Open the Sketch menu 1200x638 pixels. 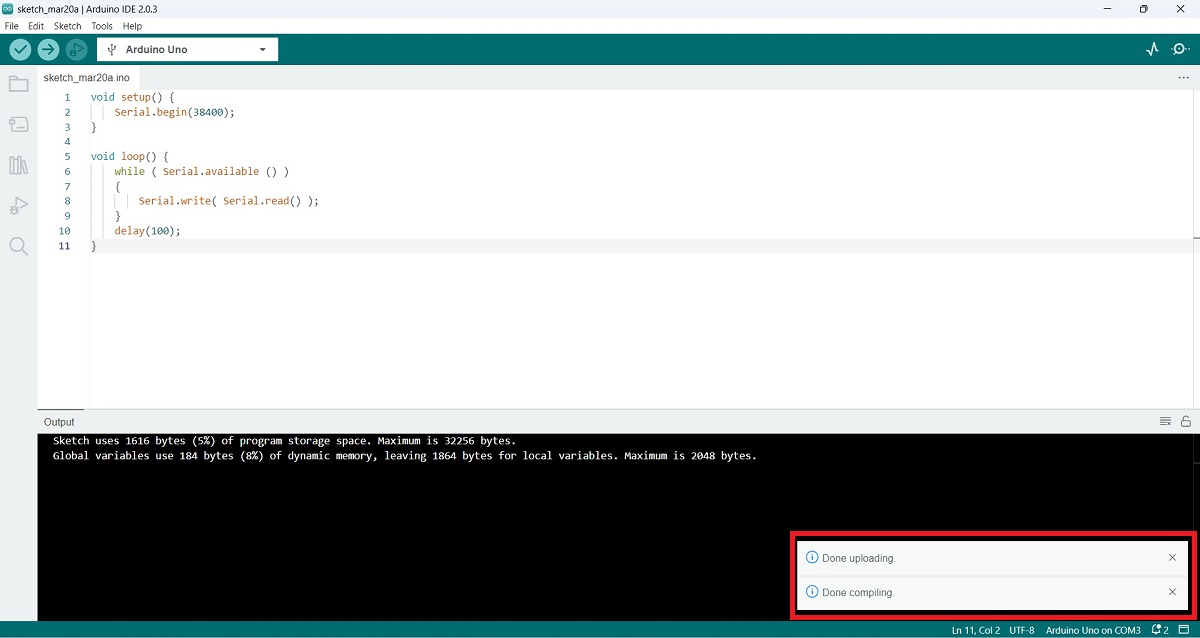(67, 26)
